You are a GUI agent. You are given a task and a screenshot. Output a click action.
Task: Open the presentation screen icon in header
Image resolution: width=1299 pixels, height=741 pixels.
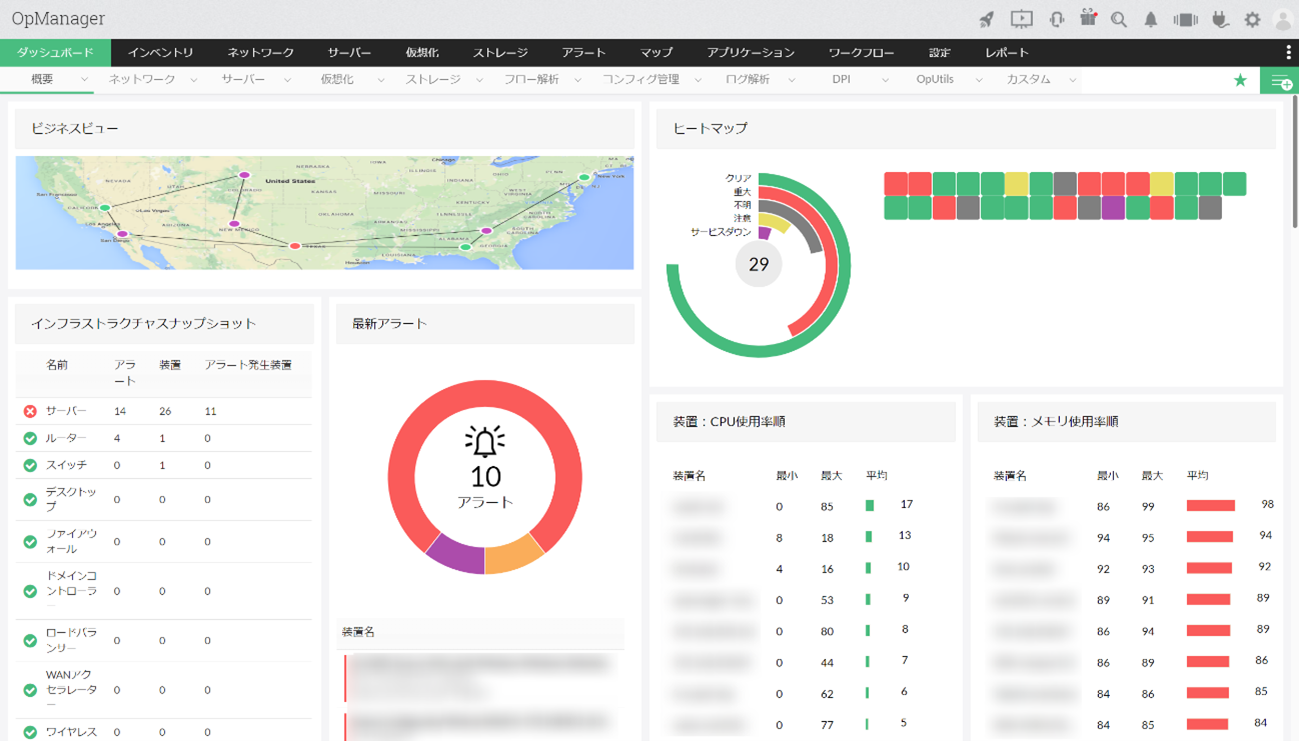tap(1021, 19)
